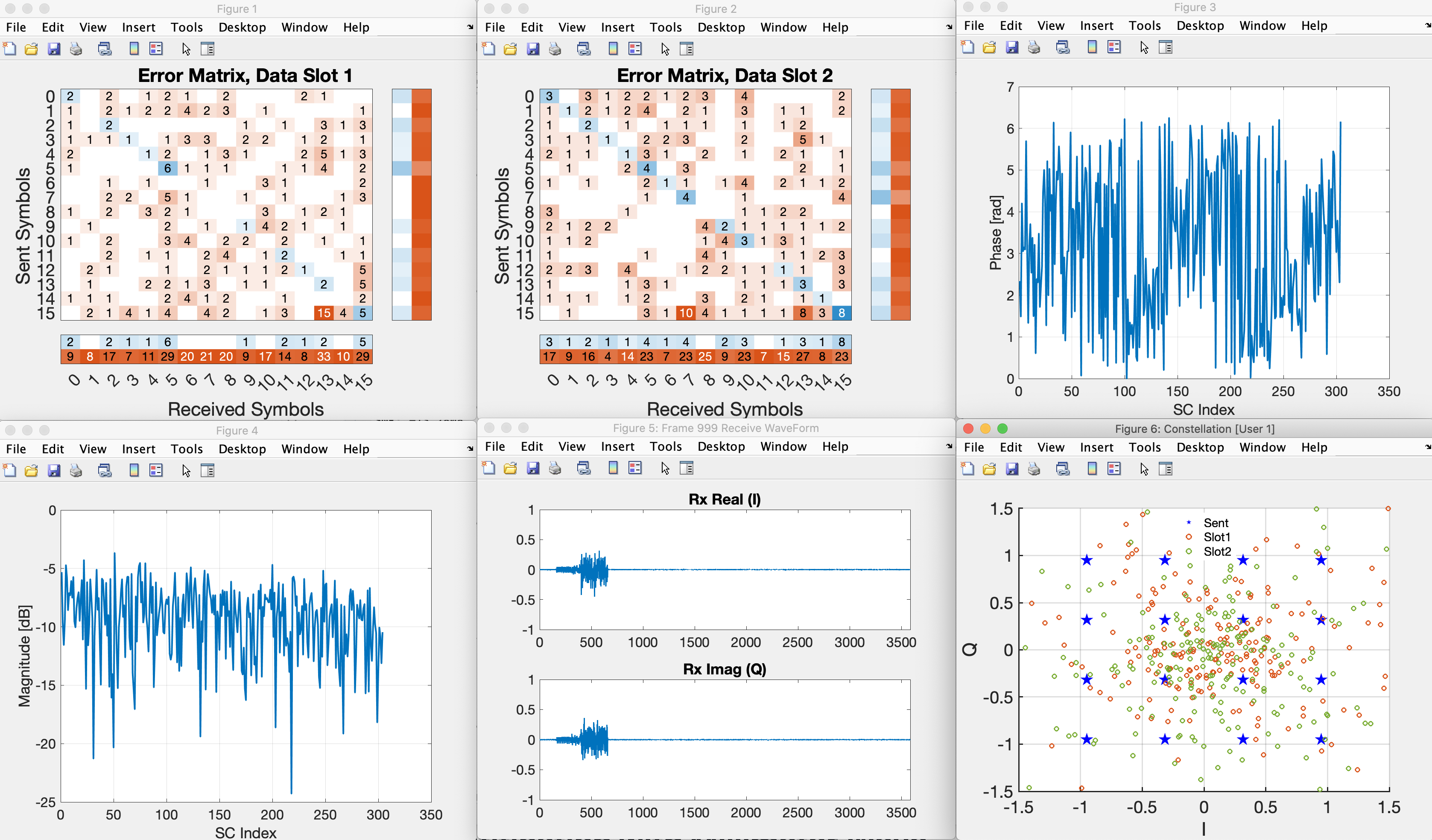1432x840 pixels.
Task: Open Desktop menu in Figure 6 window
Action: point(1200,448)
